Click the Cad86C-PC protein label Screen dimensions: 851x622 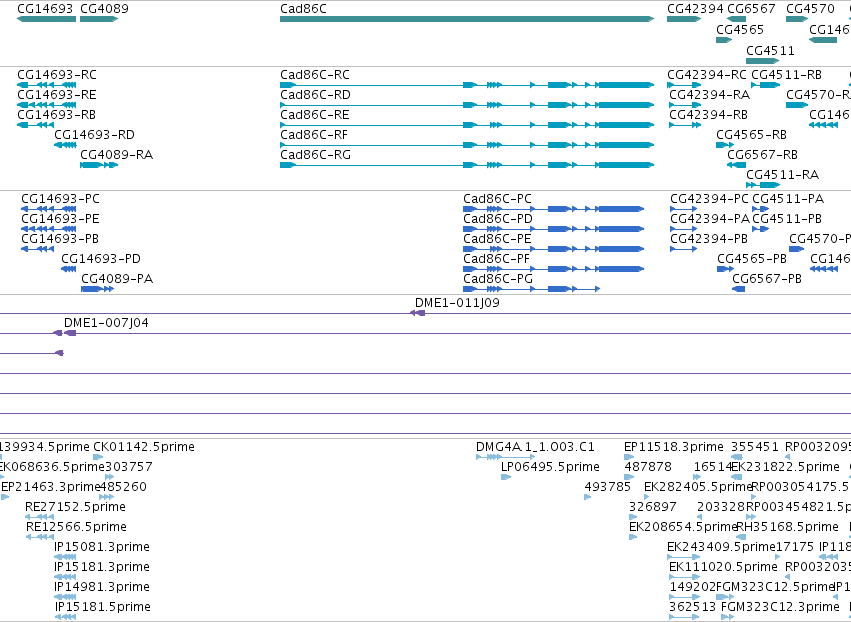coord(498,199)
